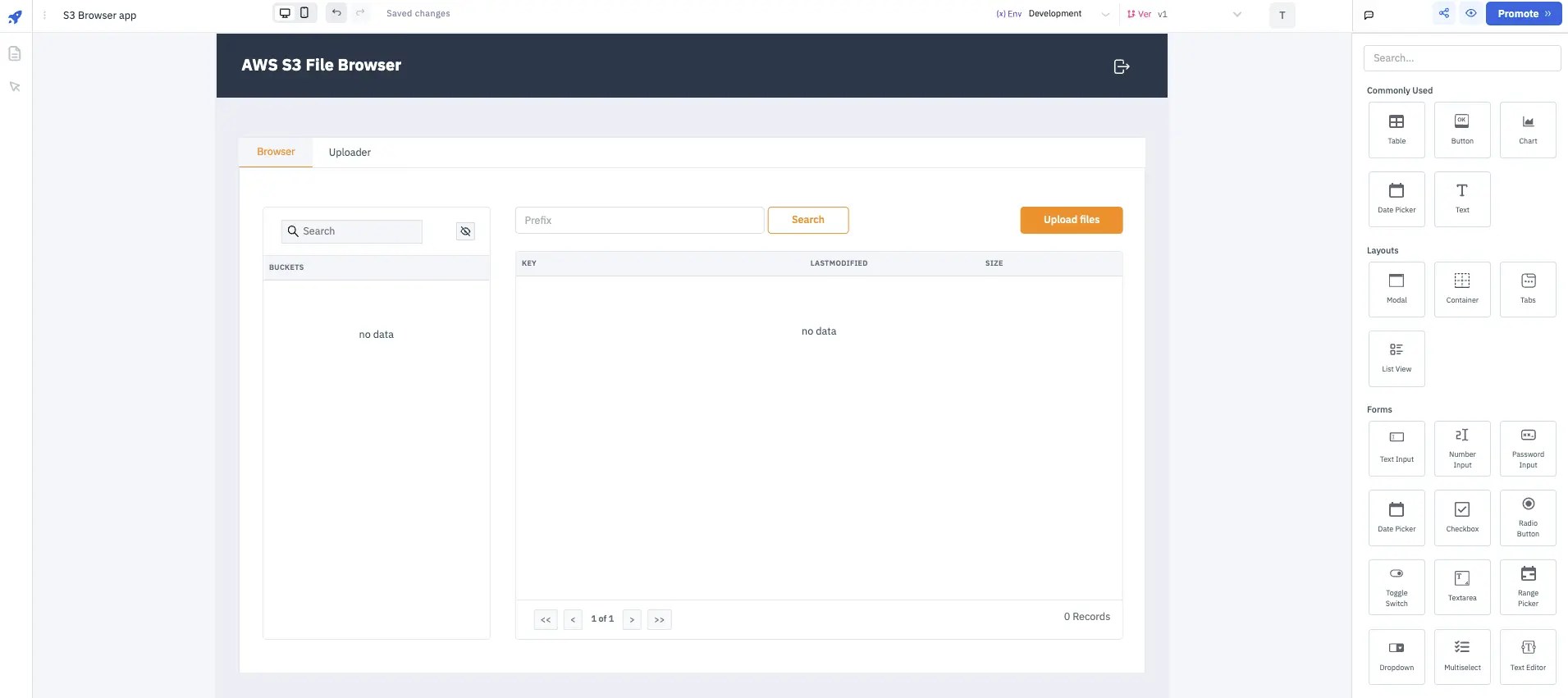Select the Tabs widget

pos(1528,290)
